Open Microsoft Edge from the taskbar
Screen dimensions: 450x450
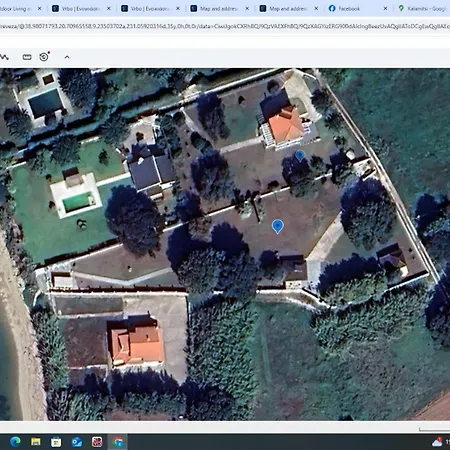click(15, 442)
